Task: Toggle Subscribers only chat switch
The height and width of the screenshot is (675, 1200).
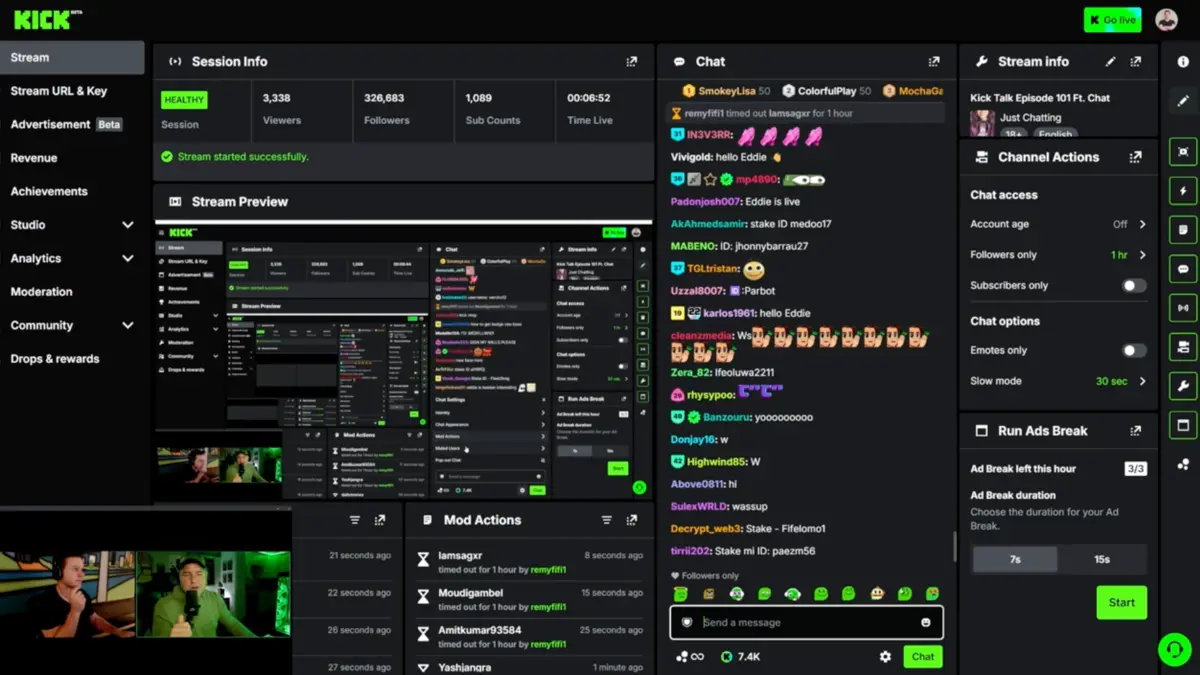Action: tap(1133, 286)
